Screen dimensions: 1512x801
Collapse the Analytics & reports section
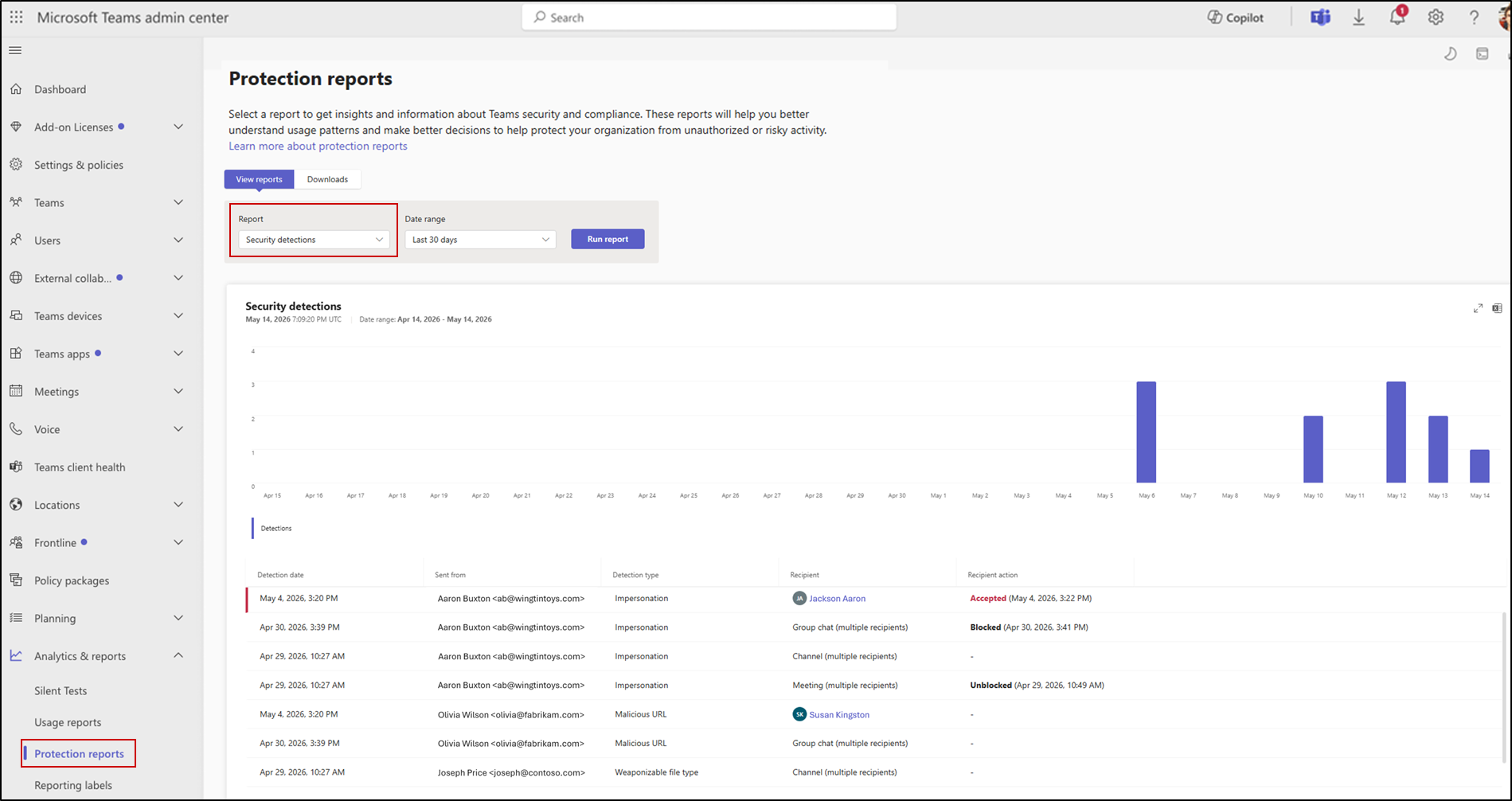coord(178,655)
